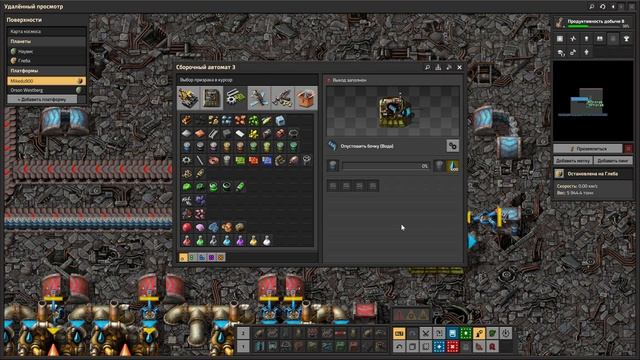Choose the red advanced circuit recipe
This screenshot has width=640, height=360.
tap(253, 160)
